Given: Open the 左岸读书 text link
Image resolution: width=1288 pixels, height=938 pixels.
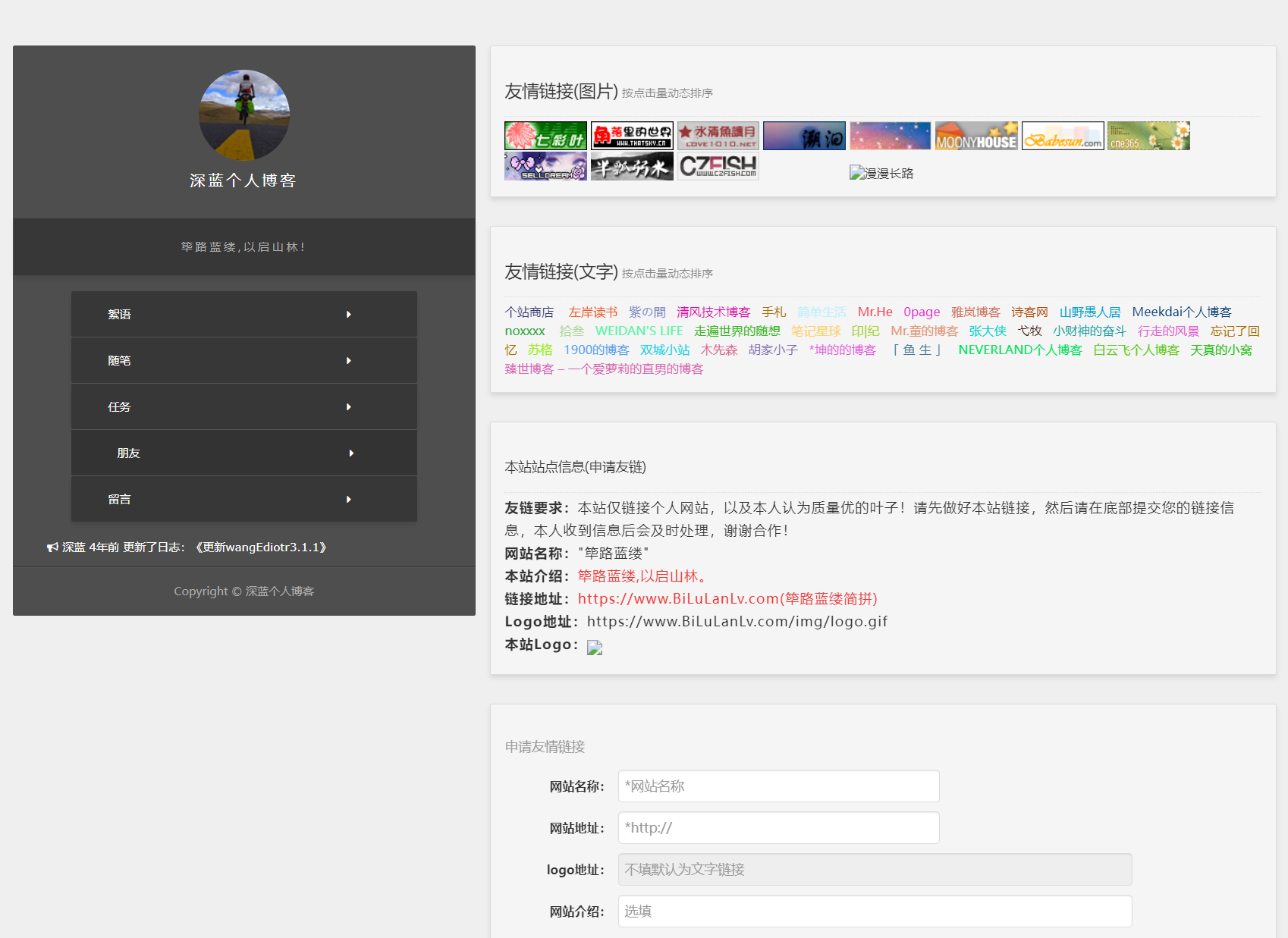Looking at the screenshot, I should 593,312.
